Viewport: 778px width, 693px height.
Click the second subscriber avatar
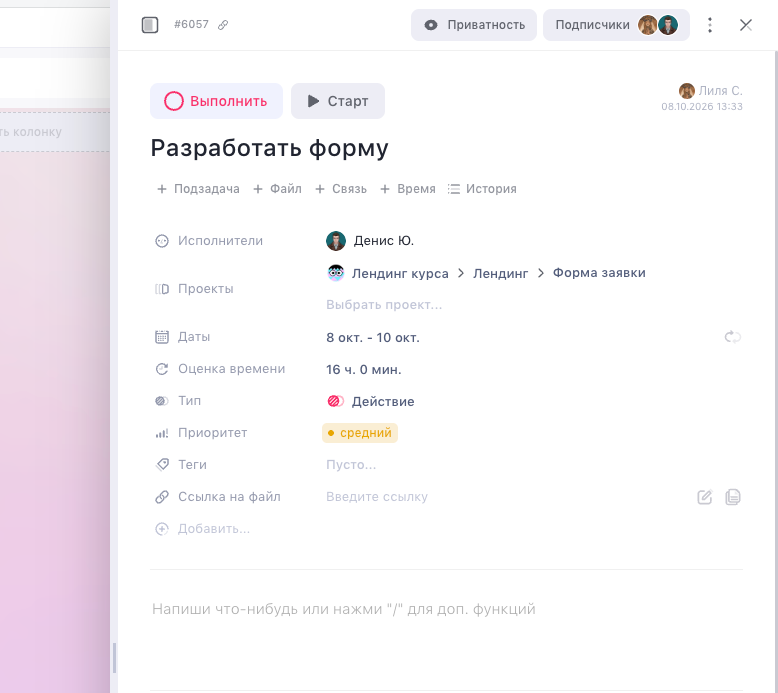point(668,25)
